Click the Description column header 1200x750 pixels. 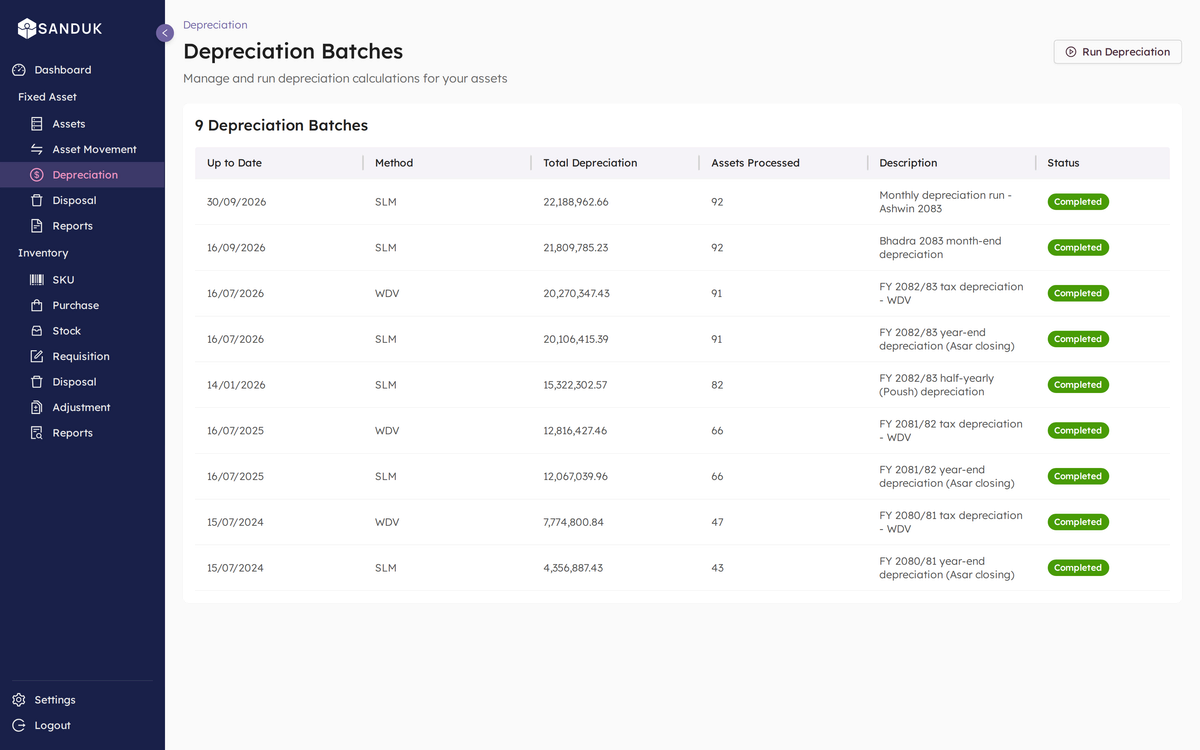click(x=908, y=163)
